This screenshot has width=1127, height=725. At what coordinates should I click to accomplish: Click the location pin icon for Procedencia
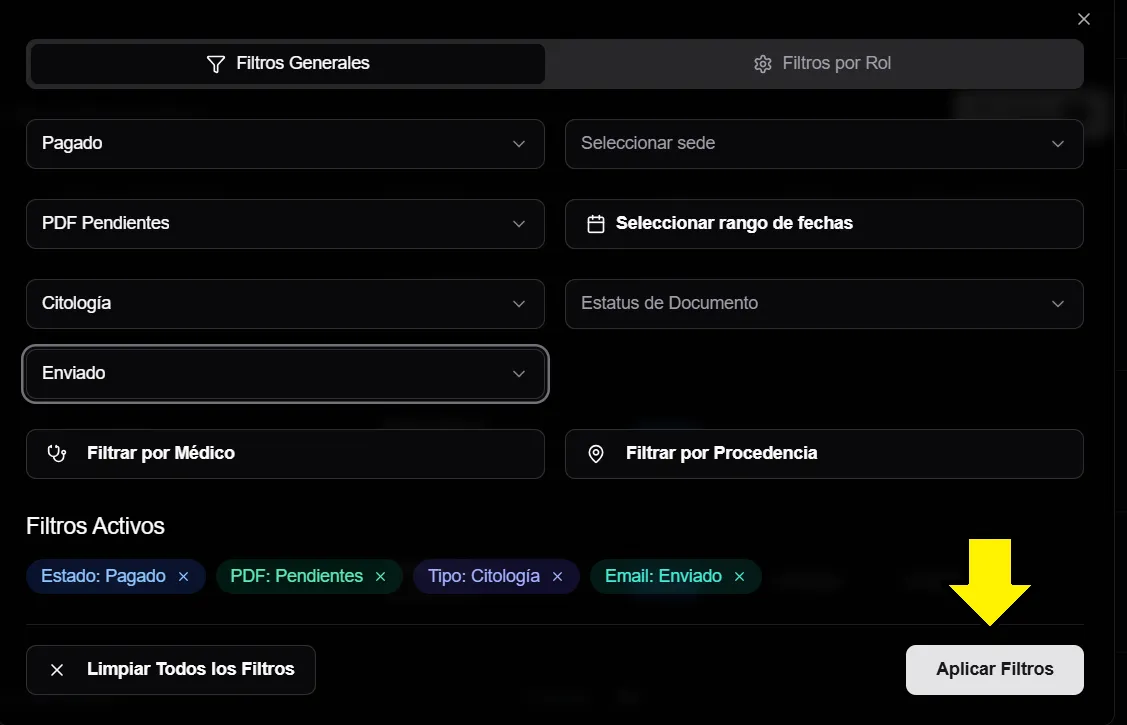[x=596, y=454]
